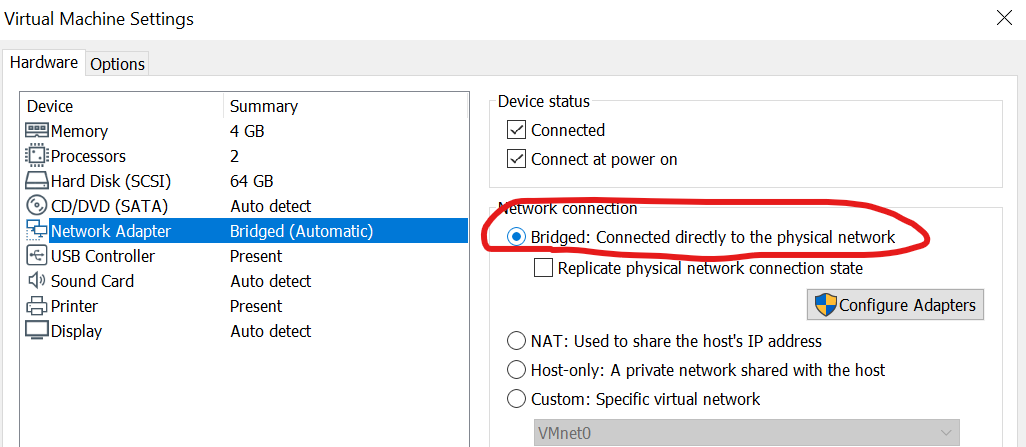Select the NAT radio button
Viewport: 1026px width, 447px height.
[516, 341]
